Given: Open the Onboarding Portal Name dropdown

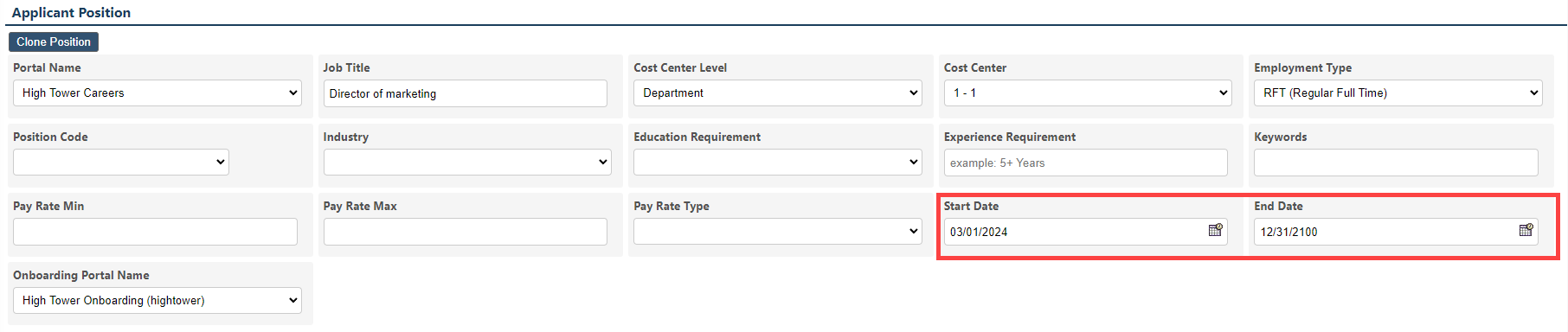Looking at the screenshot, I should pyautogui.click(x=157, y=301).
